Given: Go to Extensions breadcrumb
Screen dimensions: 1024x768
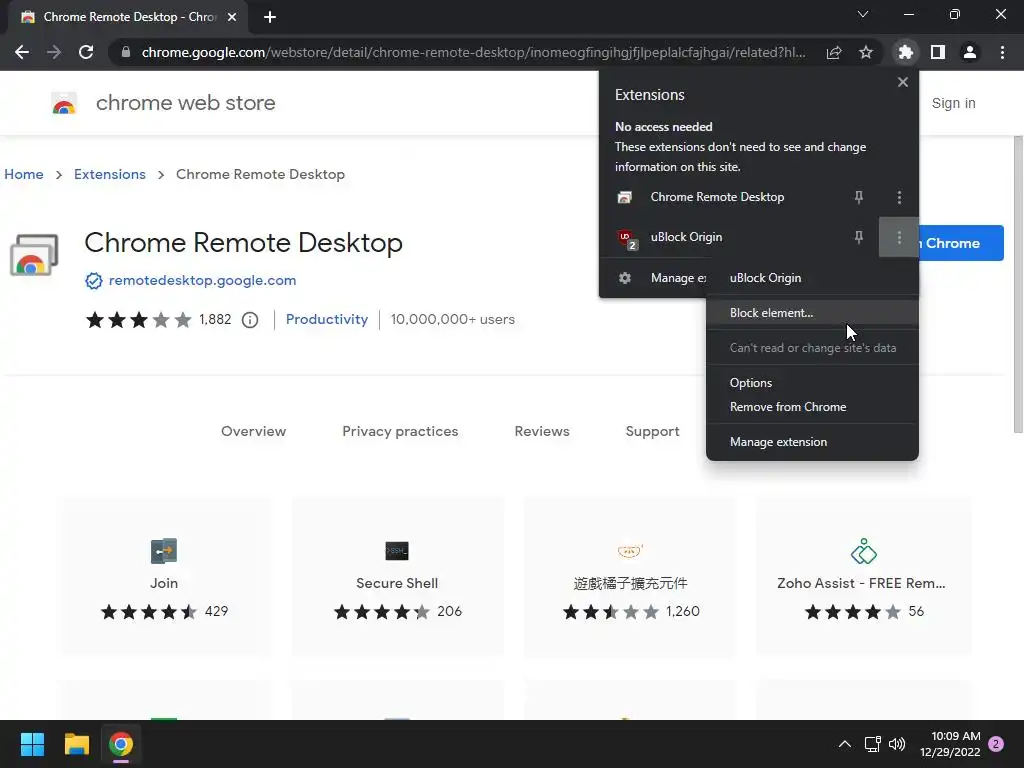Looking at the screenshot, I should click(110, 174).
